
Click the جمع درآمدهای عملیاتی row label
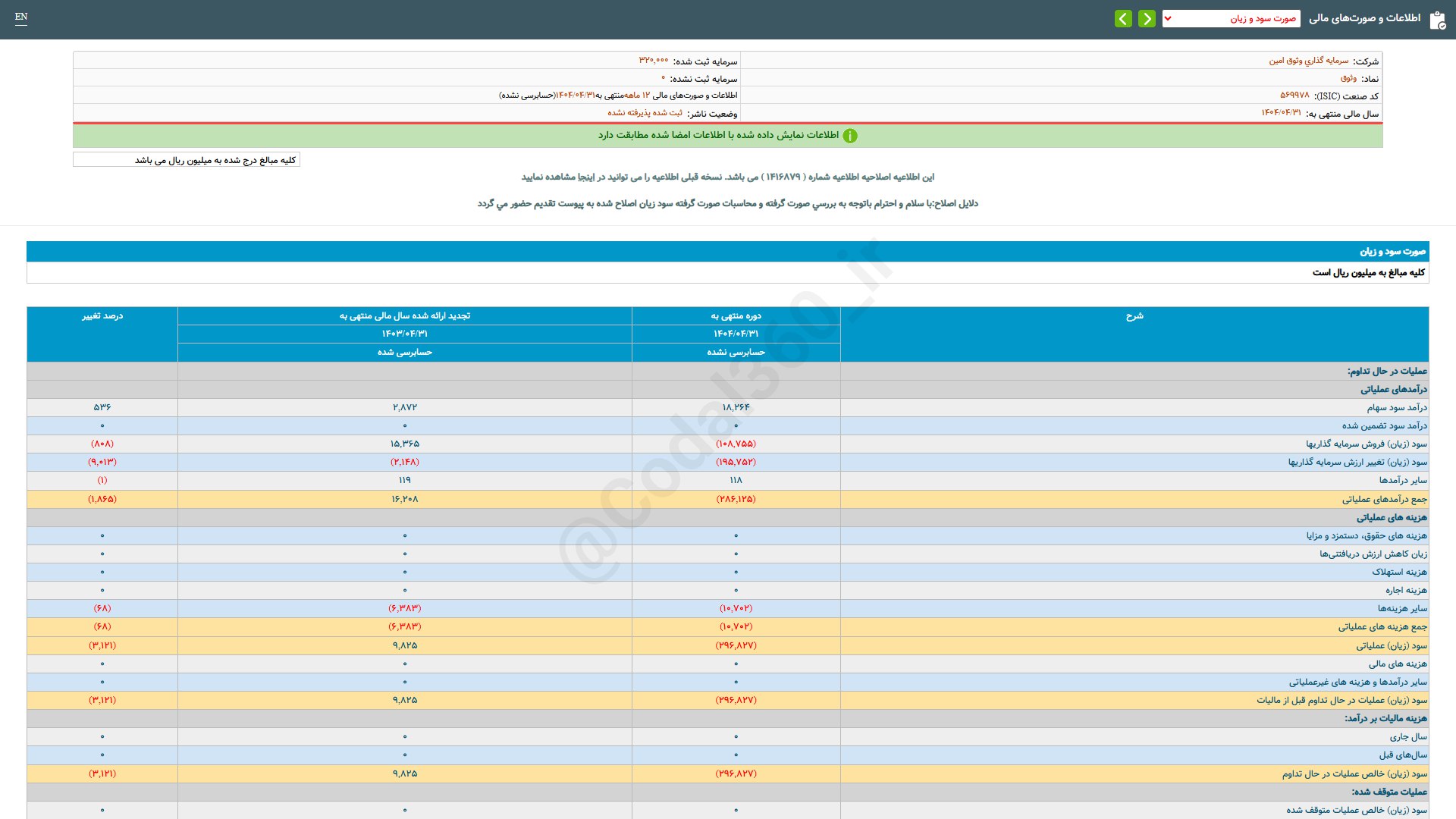[1384, 499]
